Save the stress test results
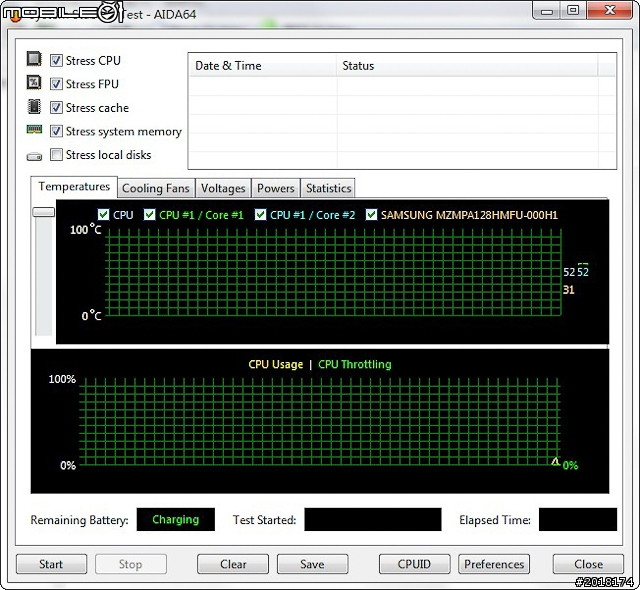640x590 pixels. click(312, 564)
